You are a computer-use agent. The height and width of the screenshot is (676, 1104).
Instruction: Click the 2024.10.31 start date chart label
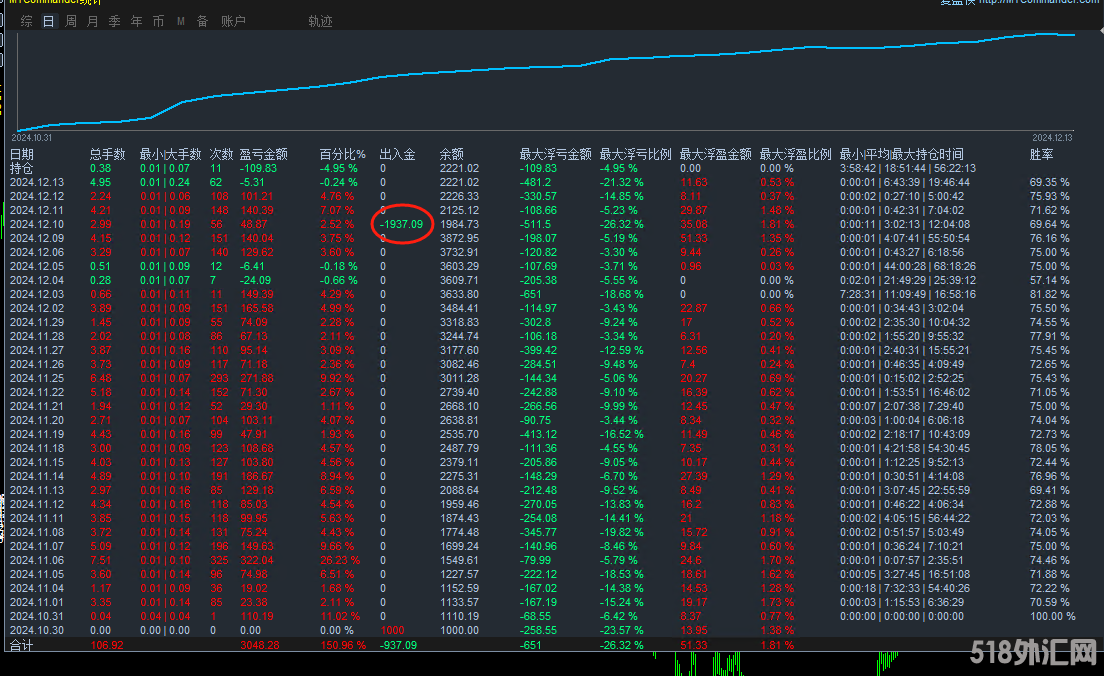click(31, 137)
